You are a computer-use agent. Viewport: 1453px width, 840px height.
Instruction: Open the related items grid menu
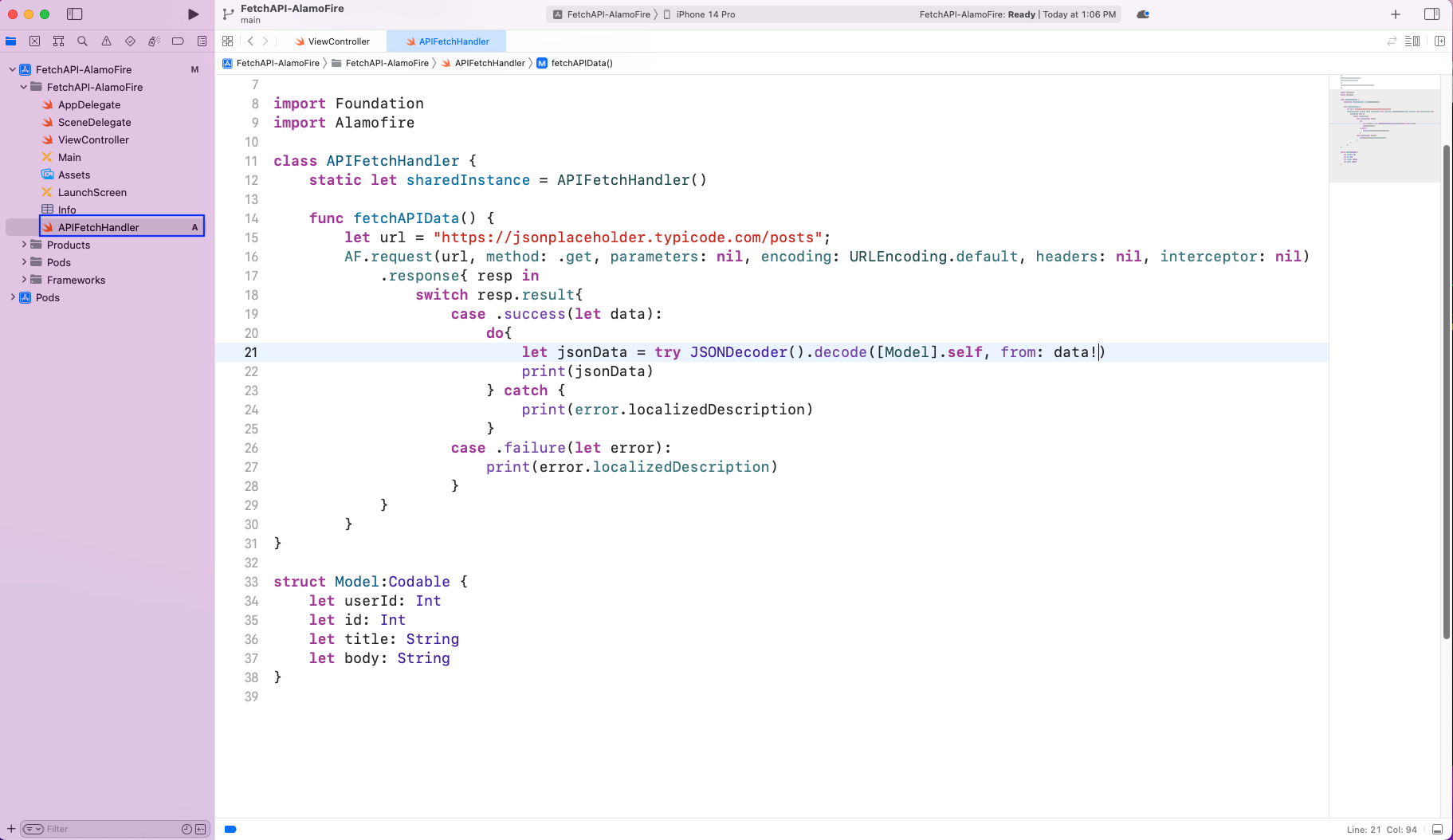coord(228,41)
